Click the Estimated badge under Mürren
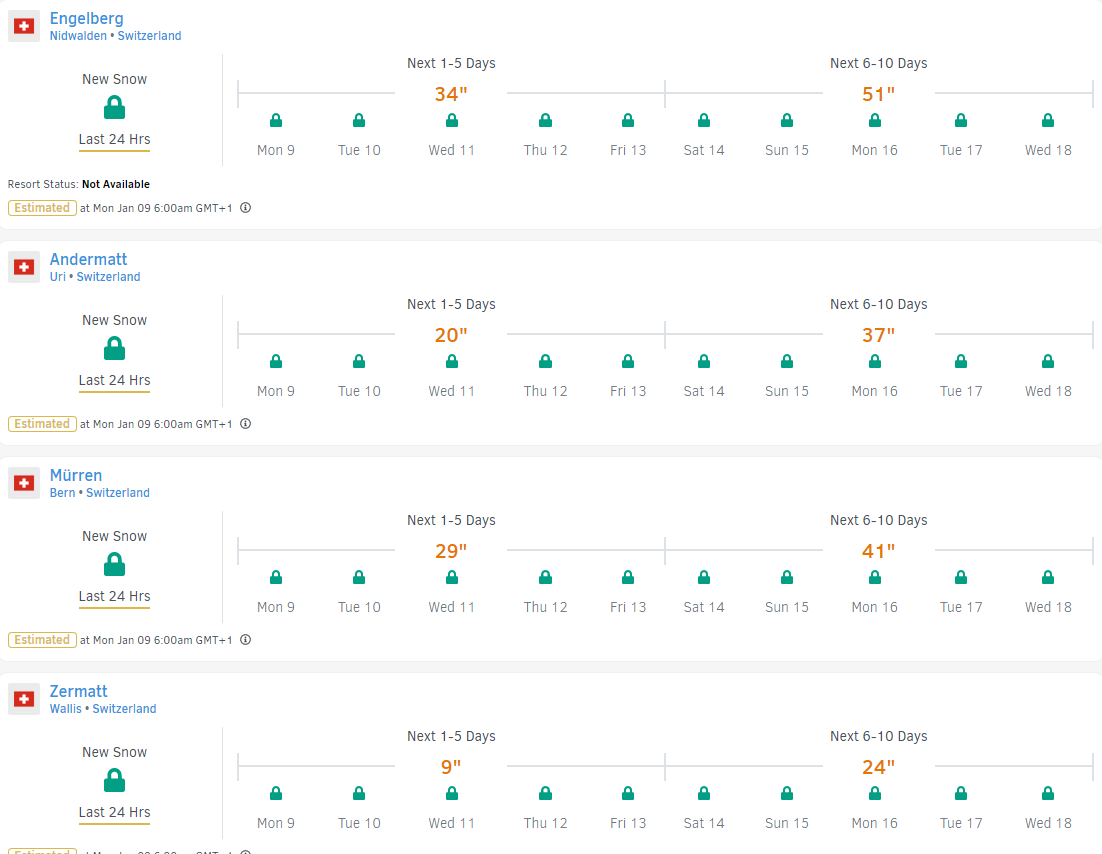Screen dimensions: 1102x854 tap(42, 640)
